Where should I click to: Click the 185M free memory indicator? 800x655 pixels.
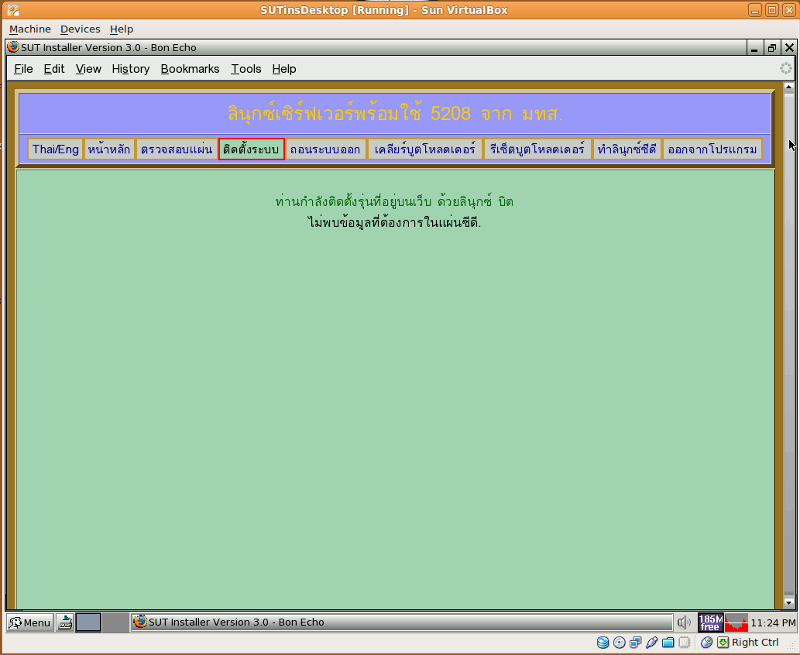(x=710, y=622)
